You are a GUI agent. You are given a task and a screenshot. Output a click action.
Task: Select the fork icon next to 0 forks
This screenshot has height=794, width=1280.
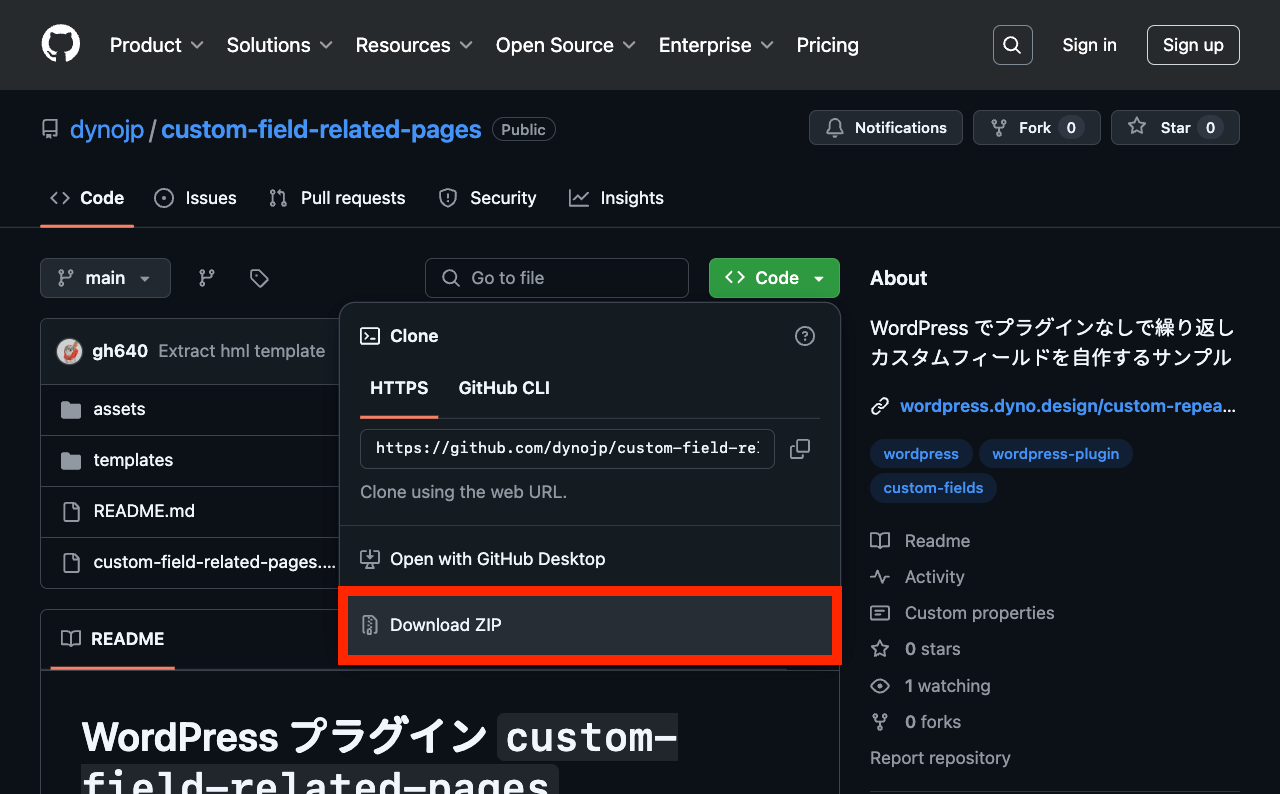(x=880, y=722)
